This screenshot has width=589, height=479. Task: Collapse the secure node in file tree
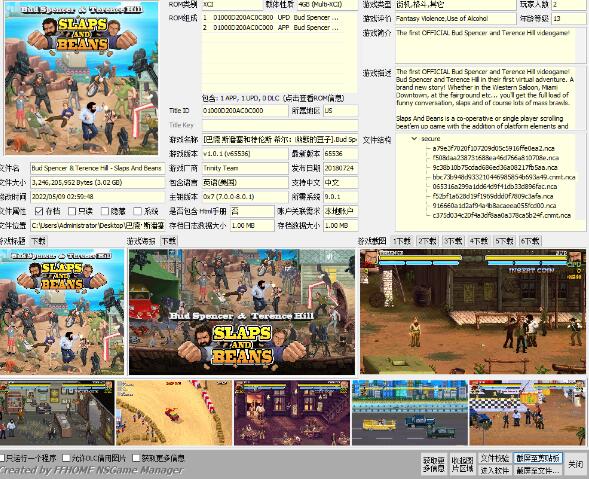coord(414,139)
